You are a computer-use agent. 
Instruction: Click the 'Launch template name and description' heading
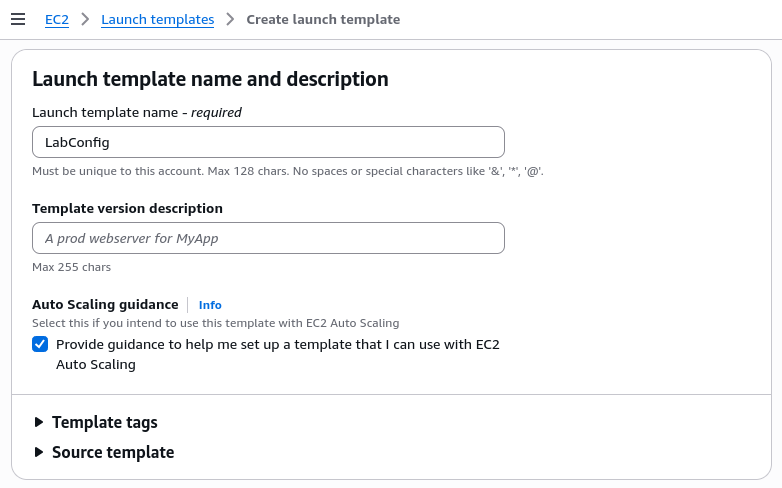pyautogui.click(x=210, y=79)
